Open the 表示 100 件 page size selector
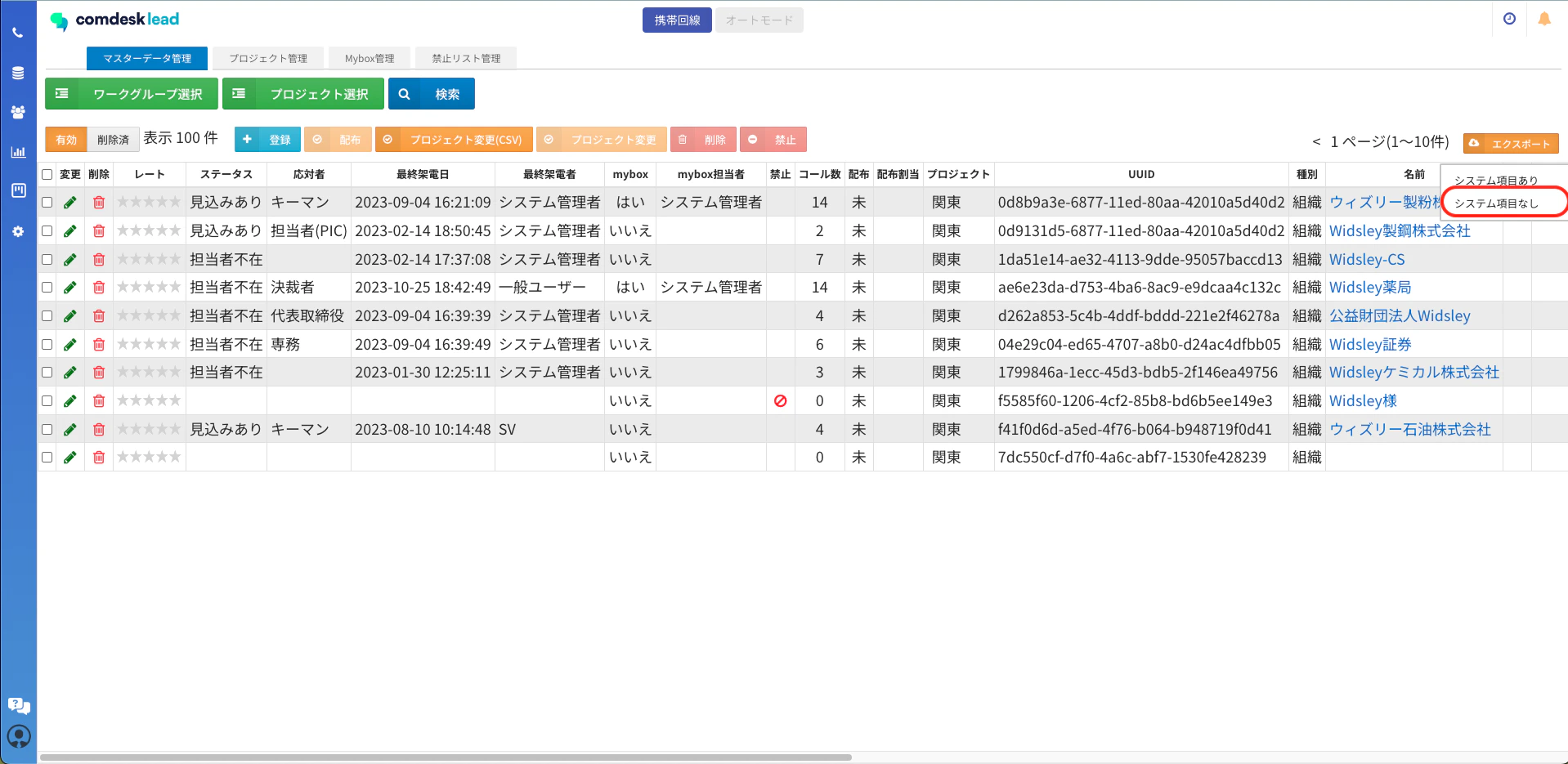The width and height of the screenshot is (1568, 764). pyautogui.click(x=181, y=138)
